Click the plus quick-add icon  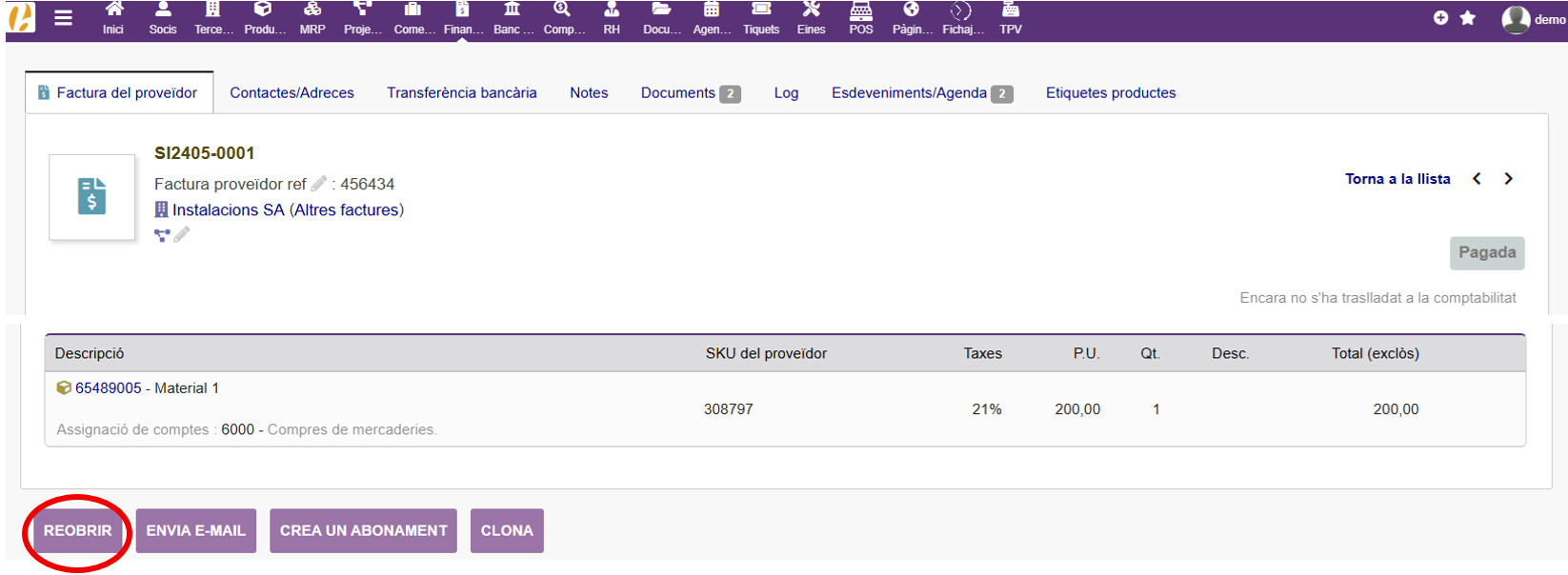[1440, 18]
